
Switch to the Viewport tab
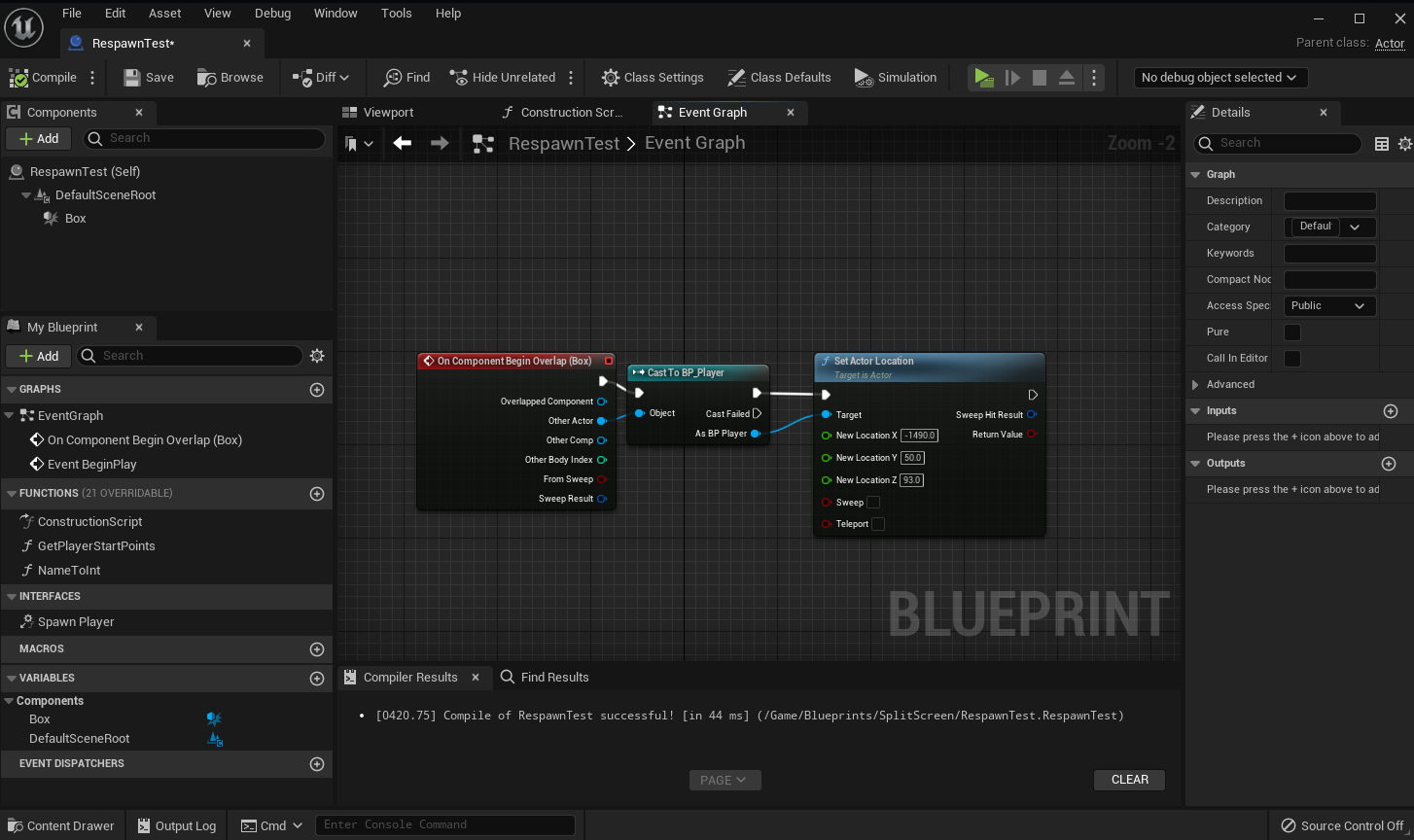pyautogui.click(x=388, y=113)
